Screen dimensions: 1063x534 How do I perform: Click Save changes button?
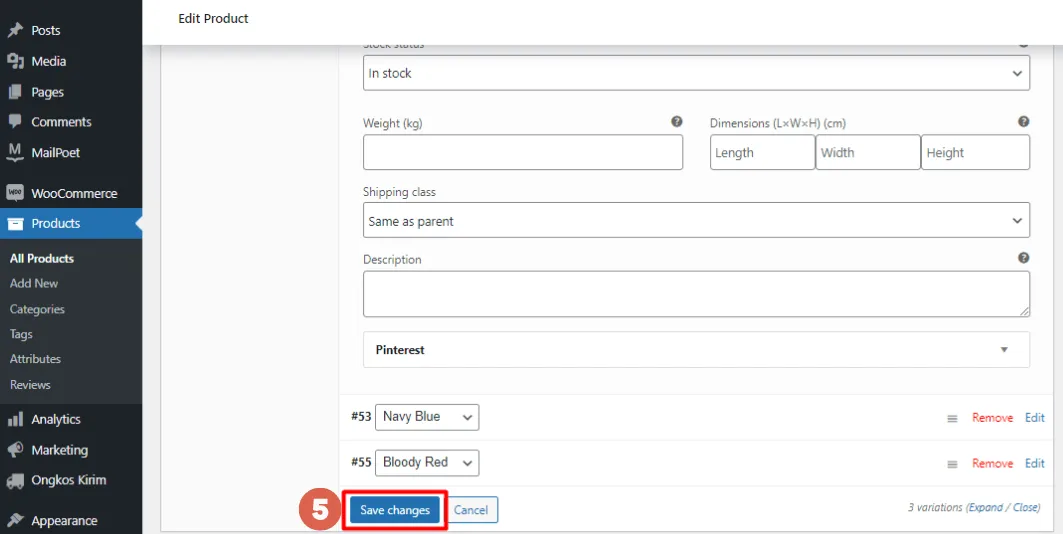[x=395, y=510]
